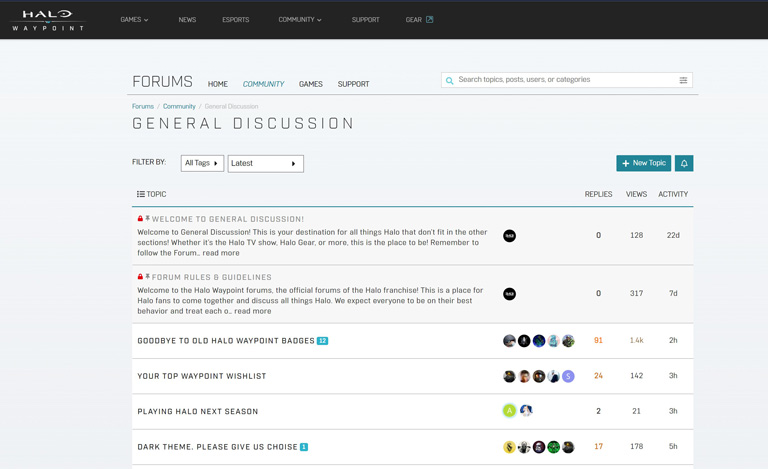The image size is (768, 469).
Task: Open Esports in the top navigation
Action: [x=236, y=20]
